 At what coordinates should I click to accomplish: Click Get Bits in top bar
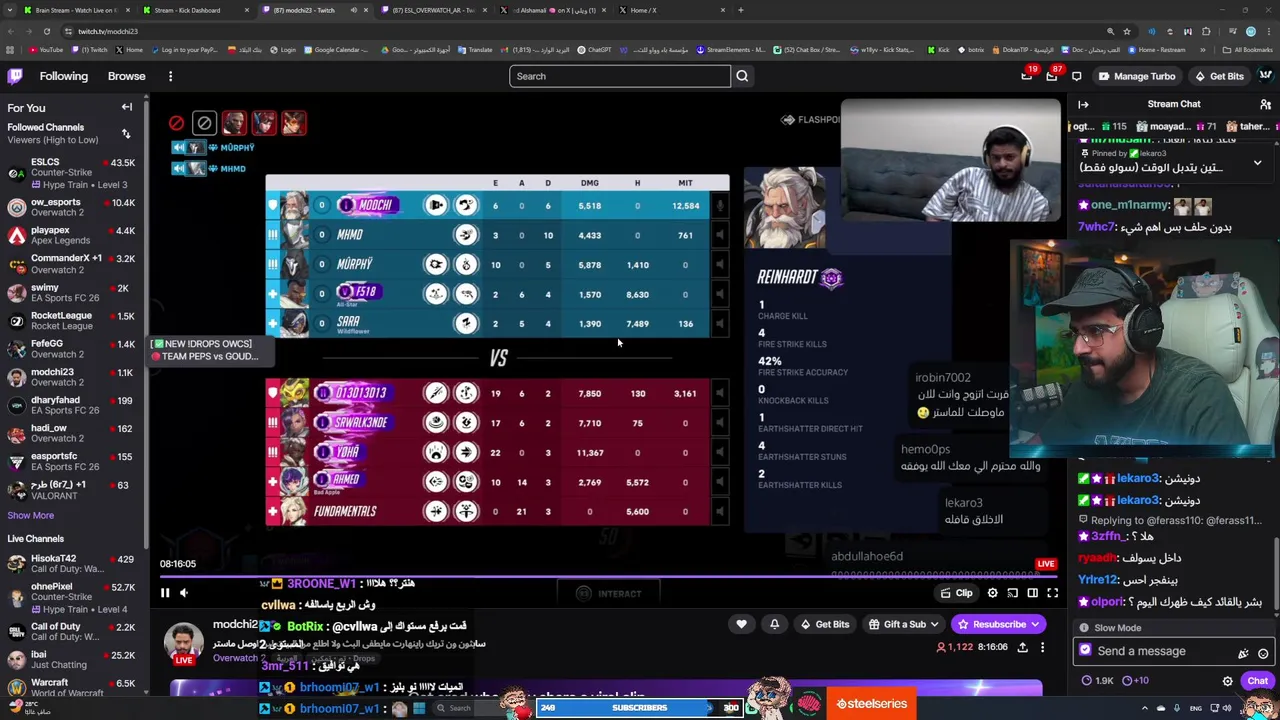1218,76
